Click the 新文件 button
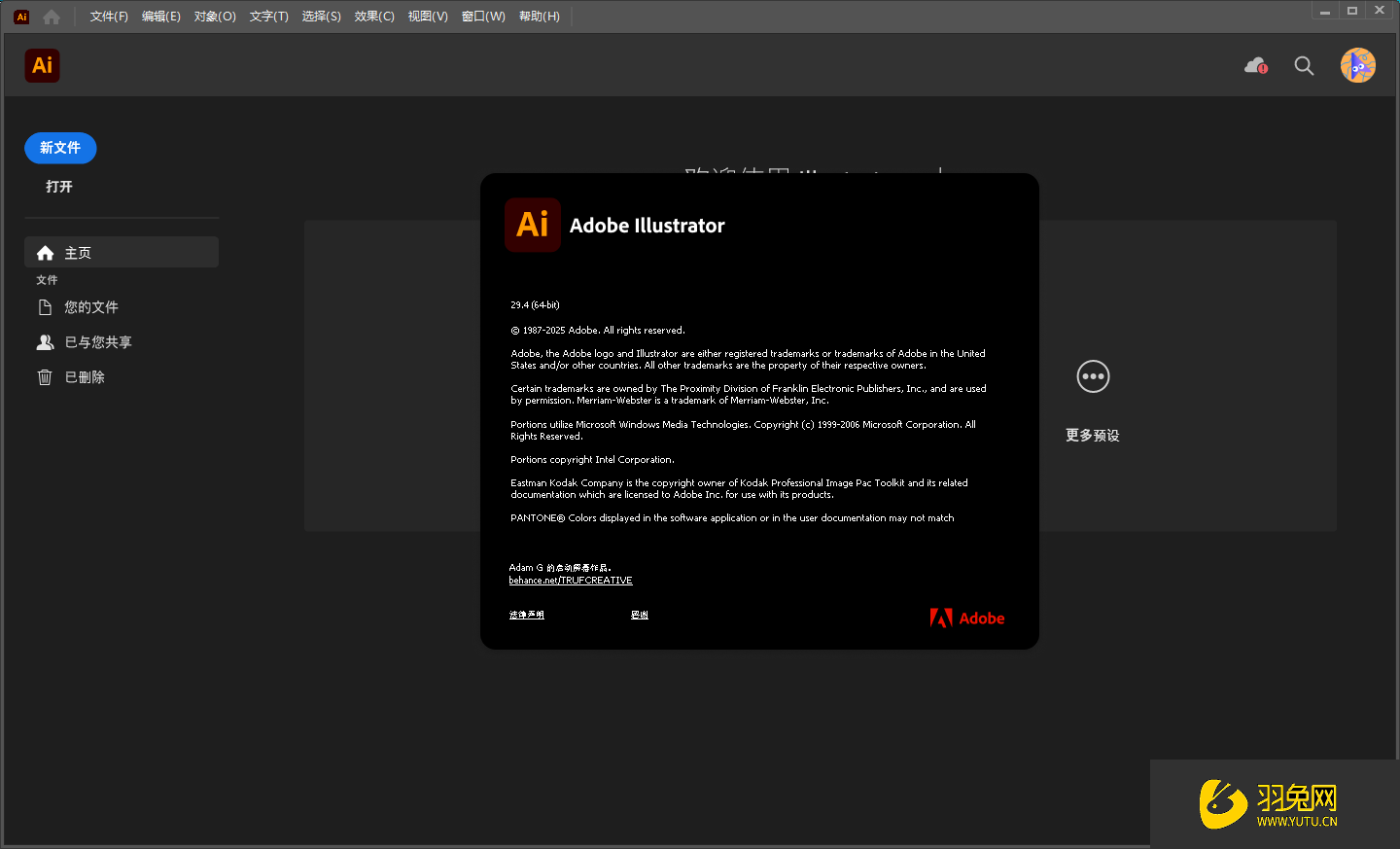1400x849 pixels. [x=60, y=148]
